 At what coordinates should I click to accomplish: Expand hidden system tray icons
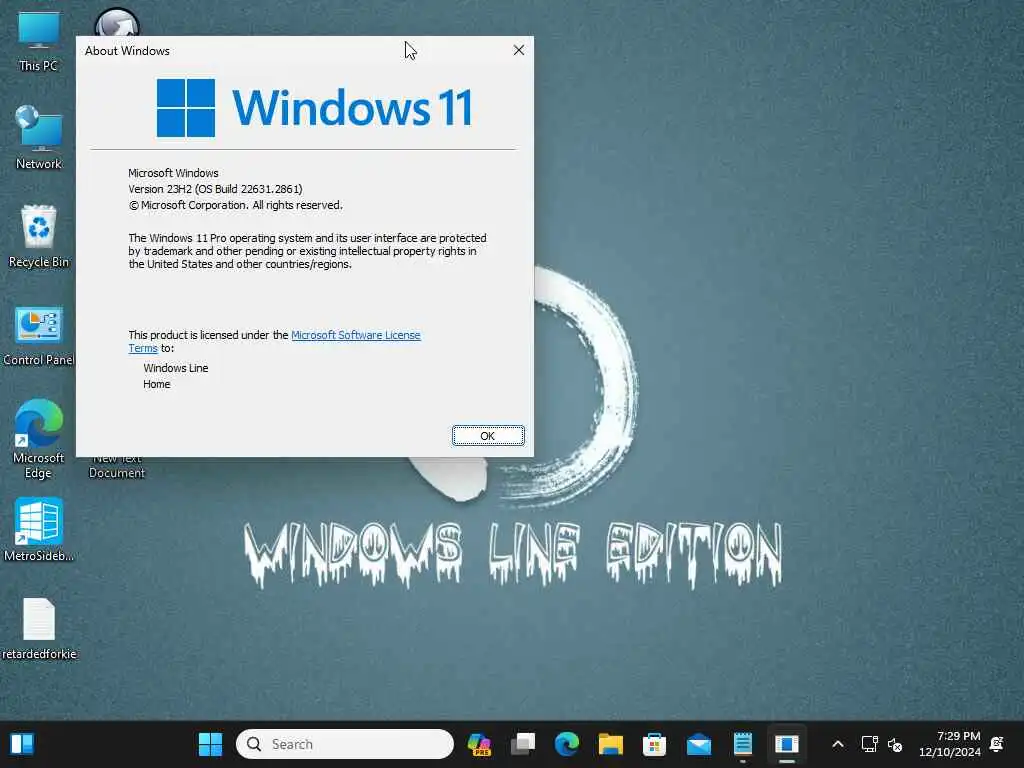pos(838,744)
